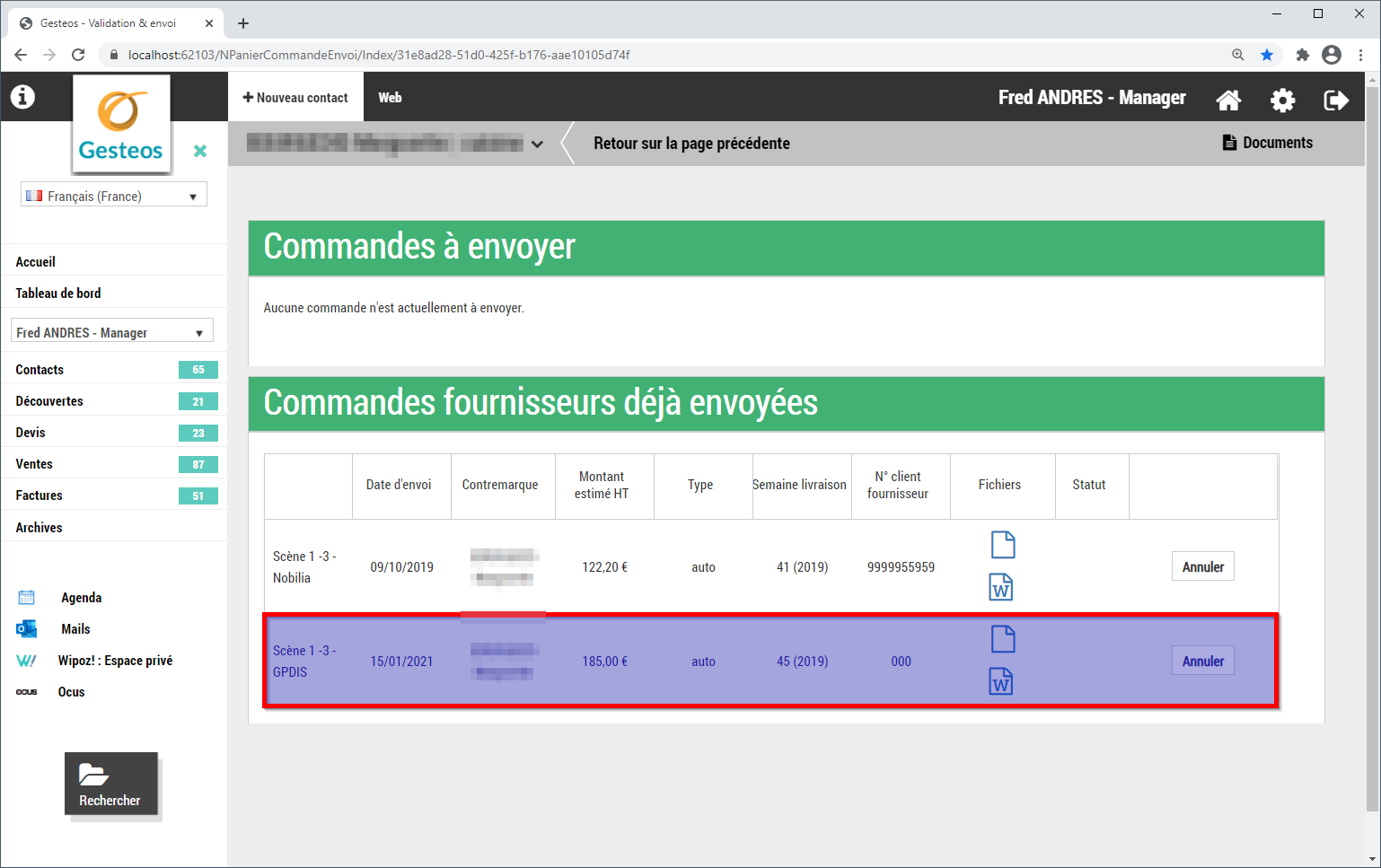
Task: Click Retour sur la page précédente
Action: 691,144
